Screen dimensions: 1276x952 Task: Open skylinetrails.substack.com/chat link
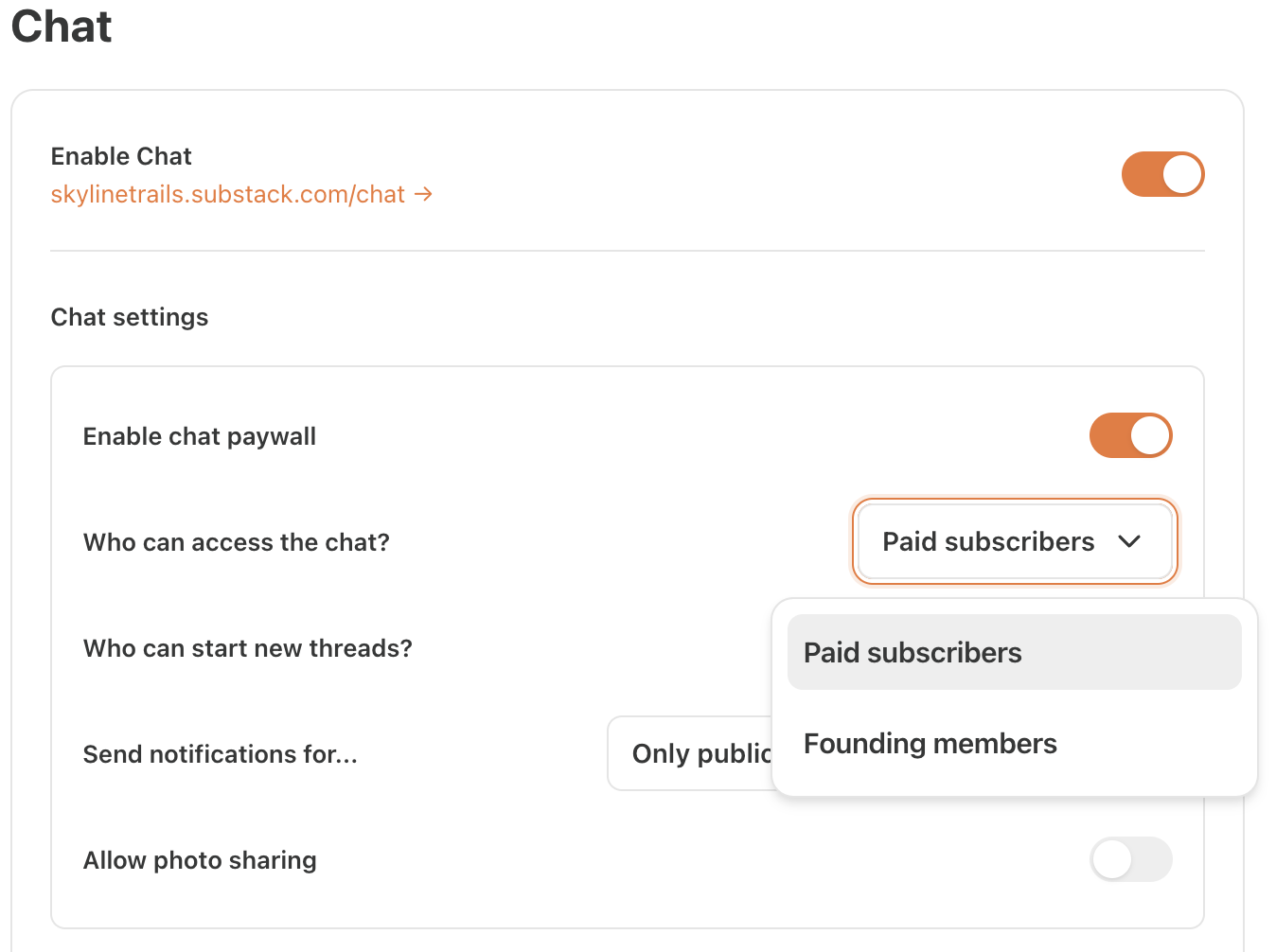coord(227,194)
